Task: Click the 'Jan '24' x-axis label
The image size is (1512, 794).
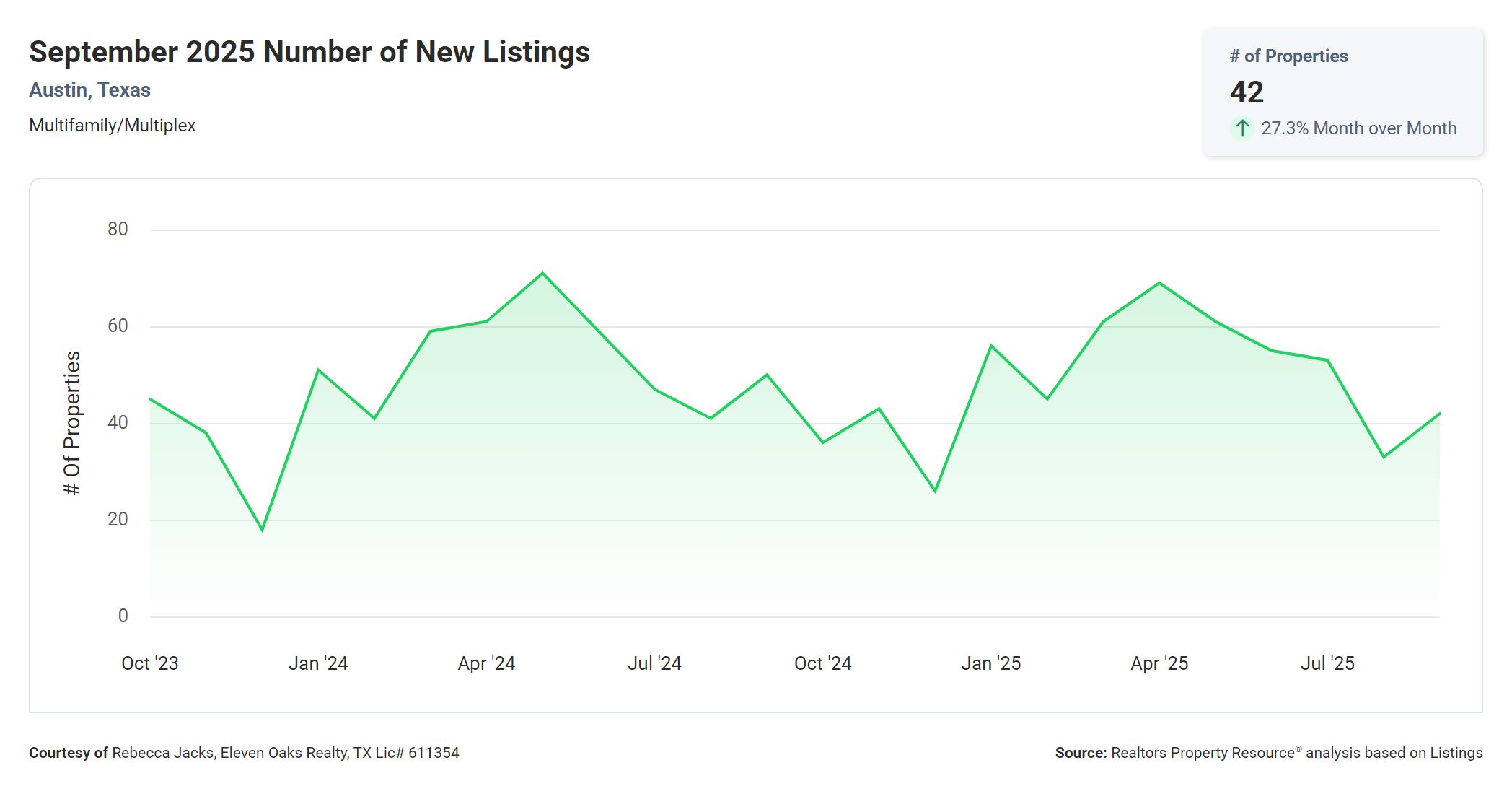Action: tap(318, 663)
